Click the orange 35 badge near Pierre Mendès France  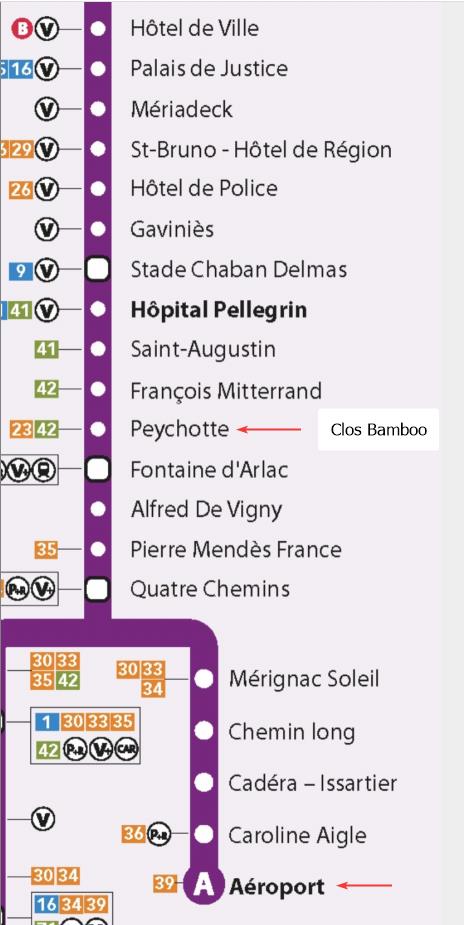click(46, 550)
